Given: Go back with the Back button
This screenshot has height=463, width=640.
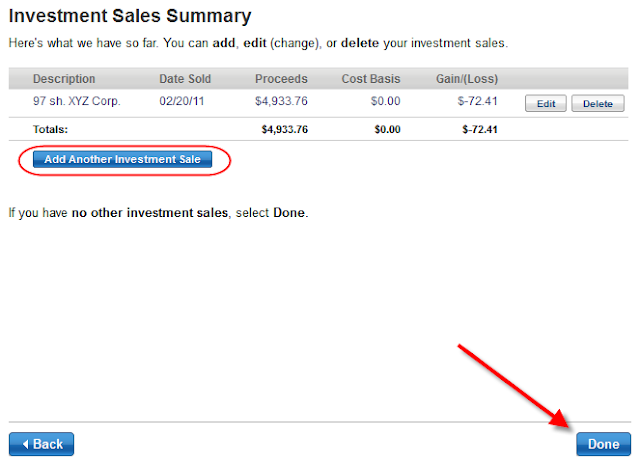Looking at the screenshot, I should click(x=41, y=444).
